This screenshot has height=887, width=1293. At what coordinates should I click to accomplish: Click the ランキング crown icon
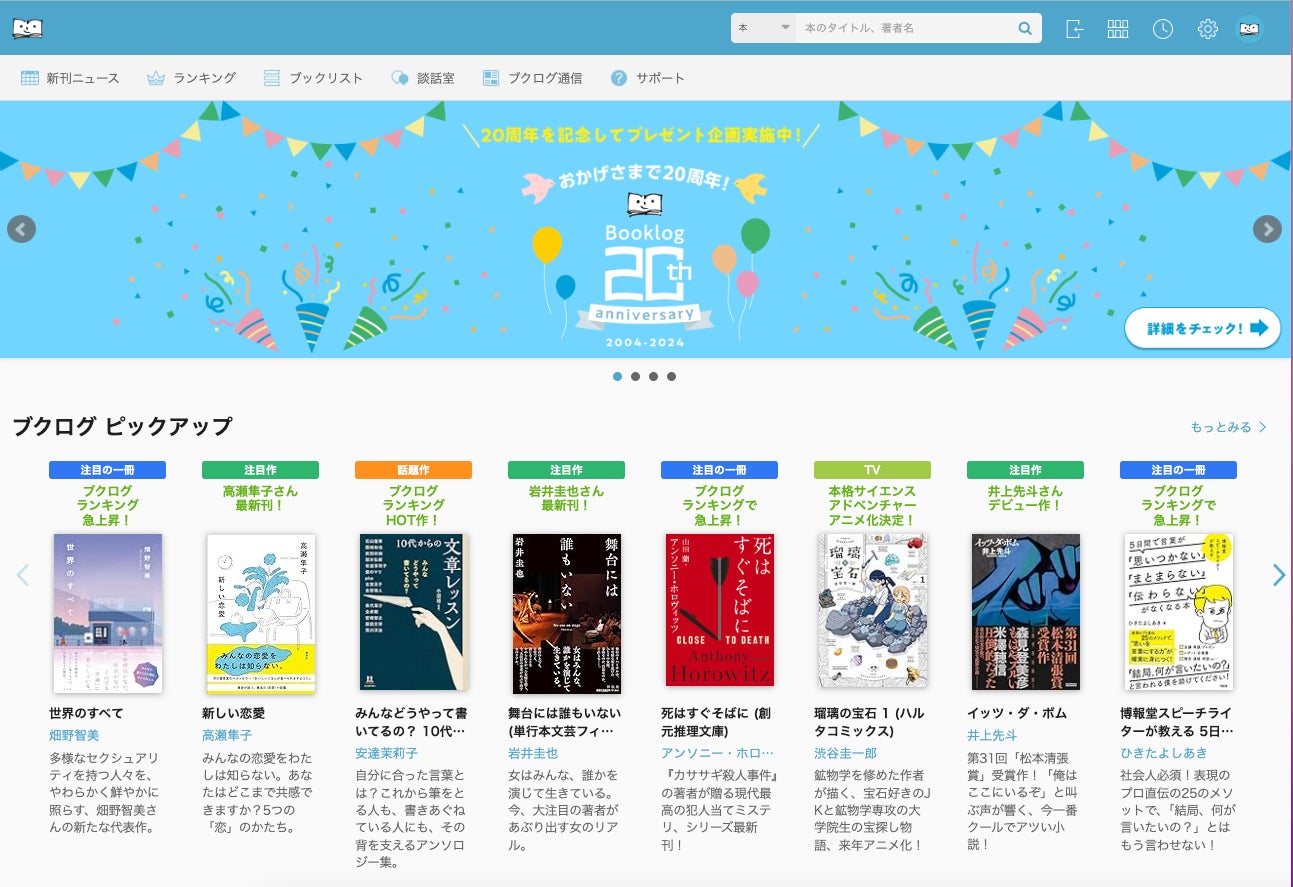(156, 78)
